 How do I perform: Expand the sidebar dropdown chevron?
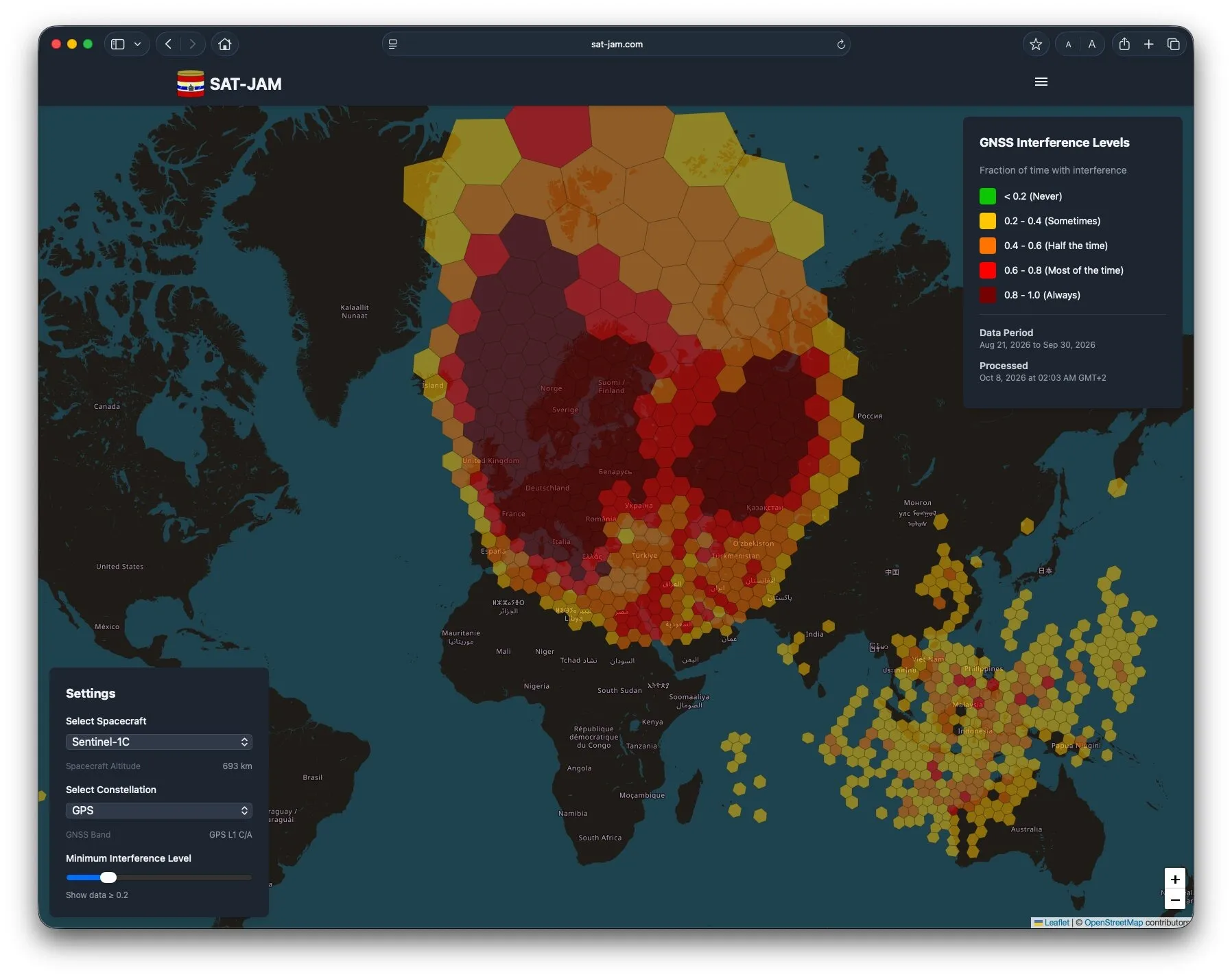click(x=138, y=44)
